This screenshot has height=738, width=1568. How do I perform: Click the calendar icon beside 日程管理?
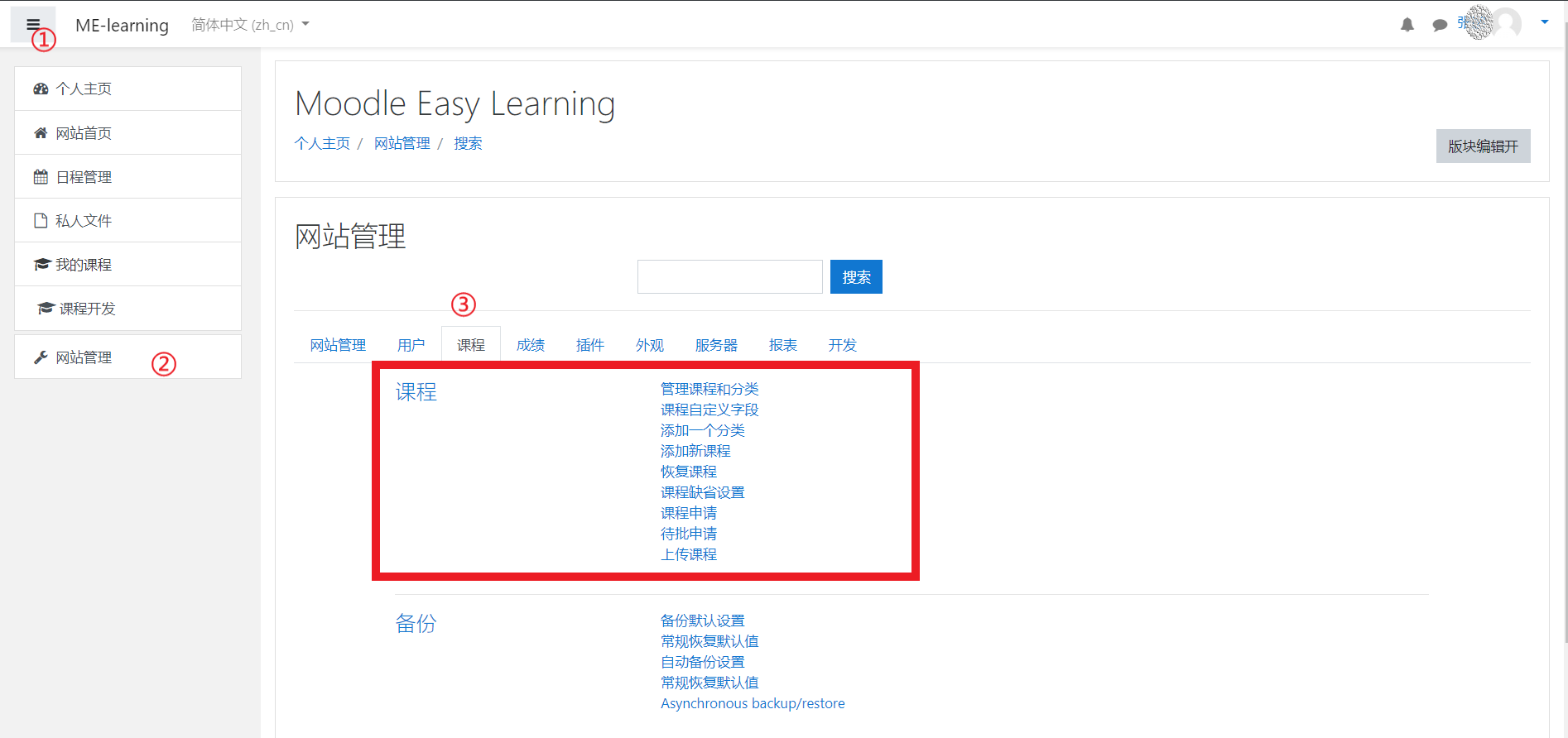[x=41, y=176]
